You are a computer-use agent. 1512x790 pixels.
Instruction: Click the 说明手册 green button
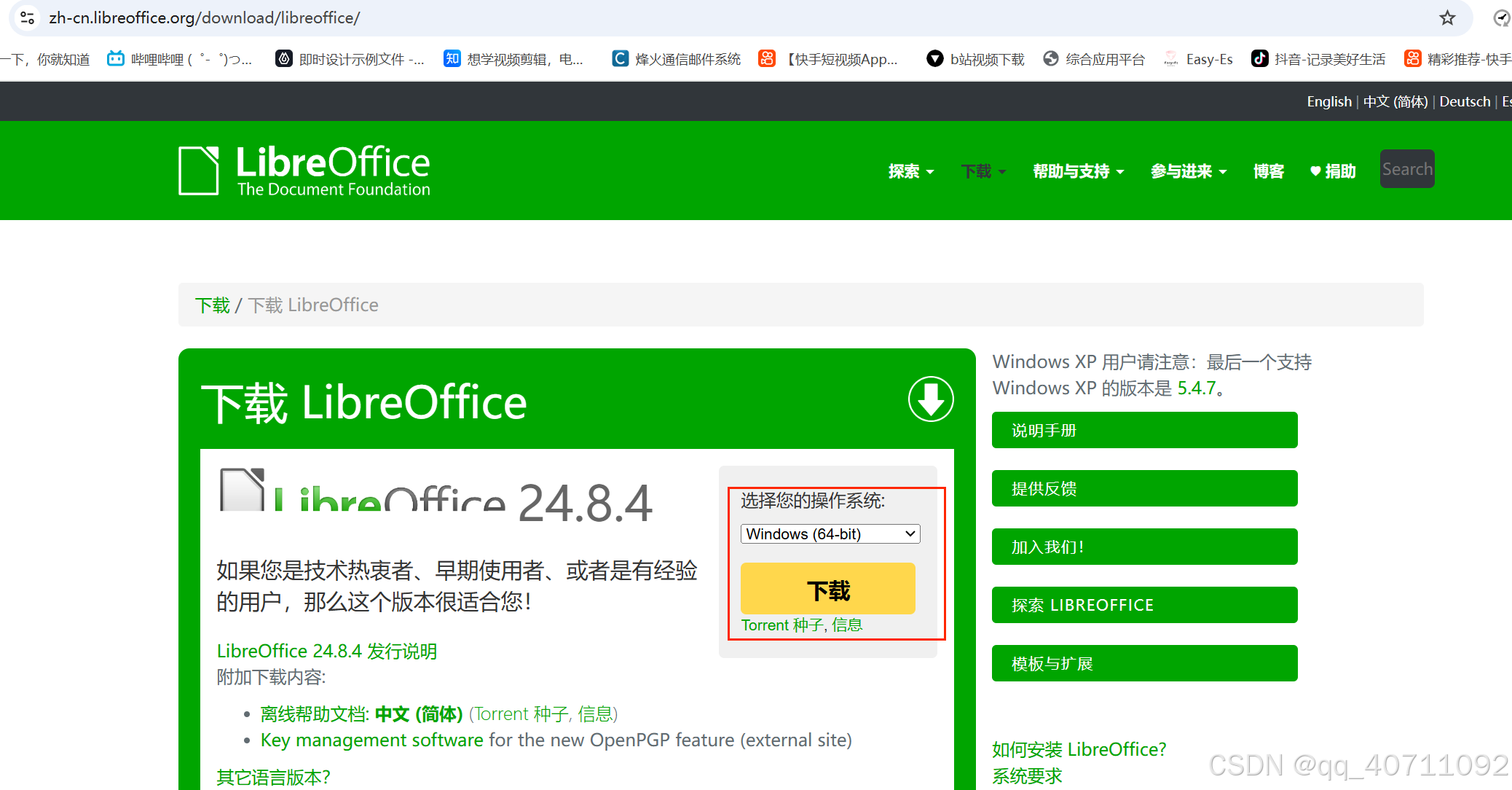pos(1144,430)
